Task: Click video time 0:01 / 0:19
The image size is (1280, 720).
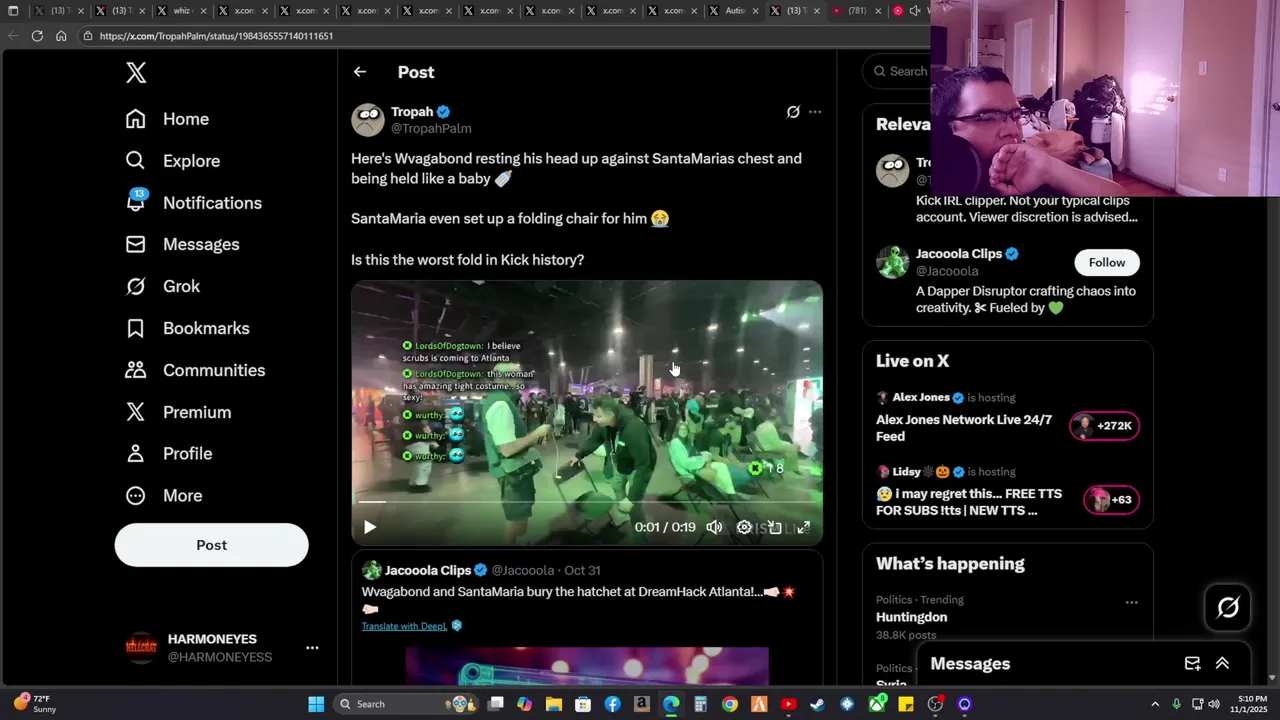Action: (665, 527)
